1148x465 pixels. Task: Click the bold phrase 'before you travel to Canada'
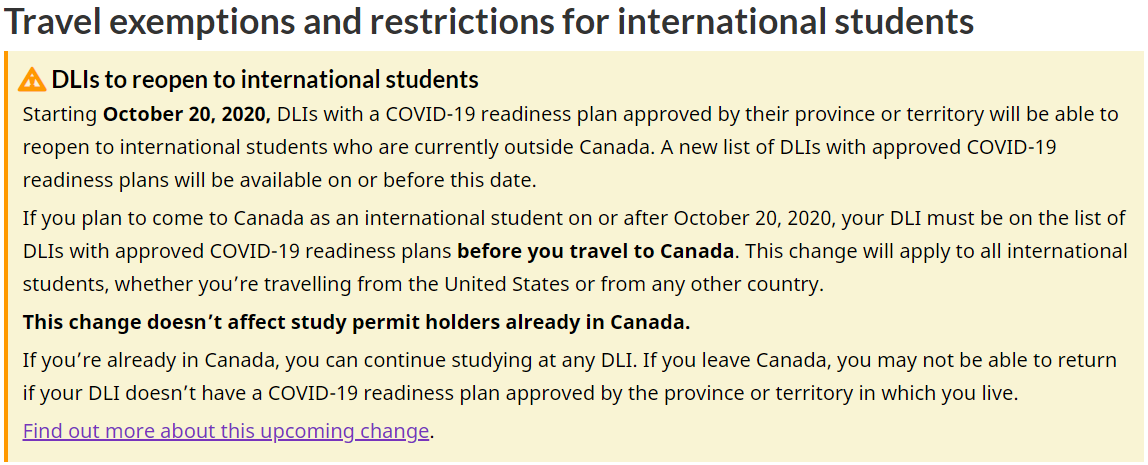595,251
